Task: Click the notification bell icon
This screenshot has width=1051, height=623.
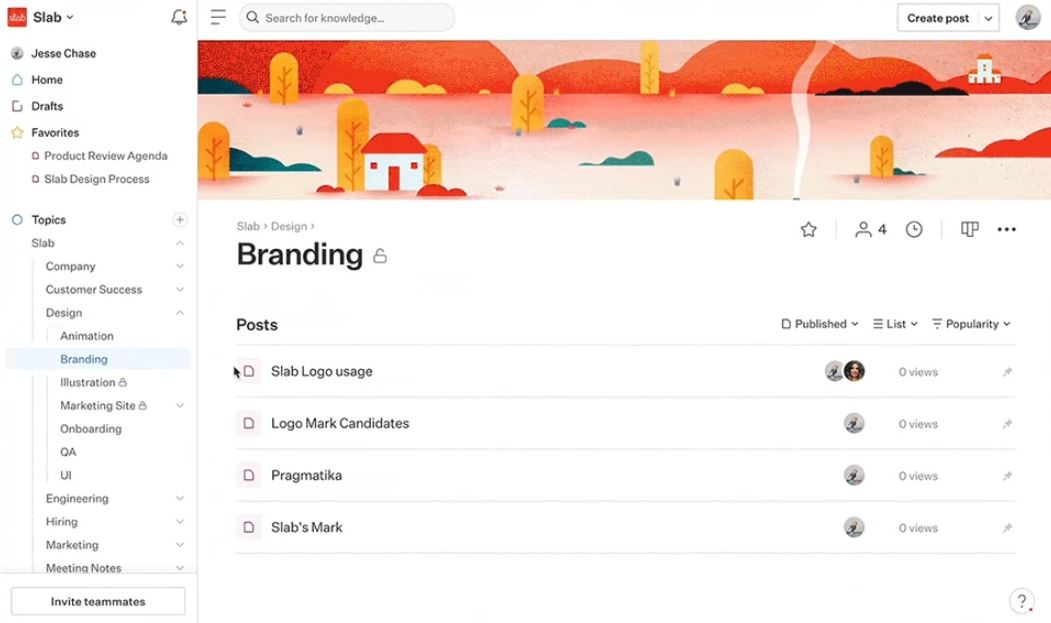Action: [x=179, y=17]
